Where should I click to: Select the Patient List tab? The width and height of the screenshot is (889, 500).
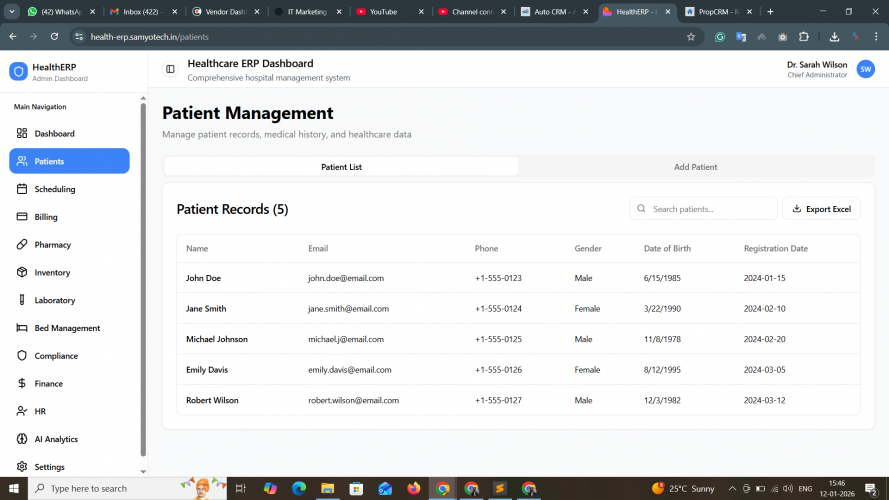tap(341, 167)
